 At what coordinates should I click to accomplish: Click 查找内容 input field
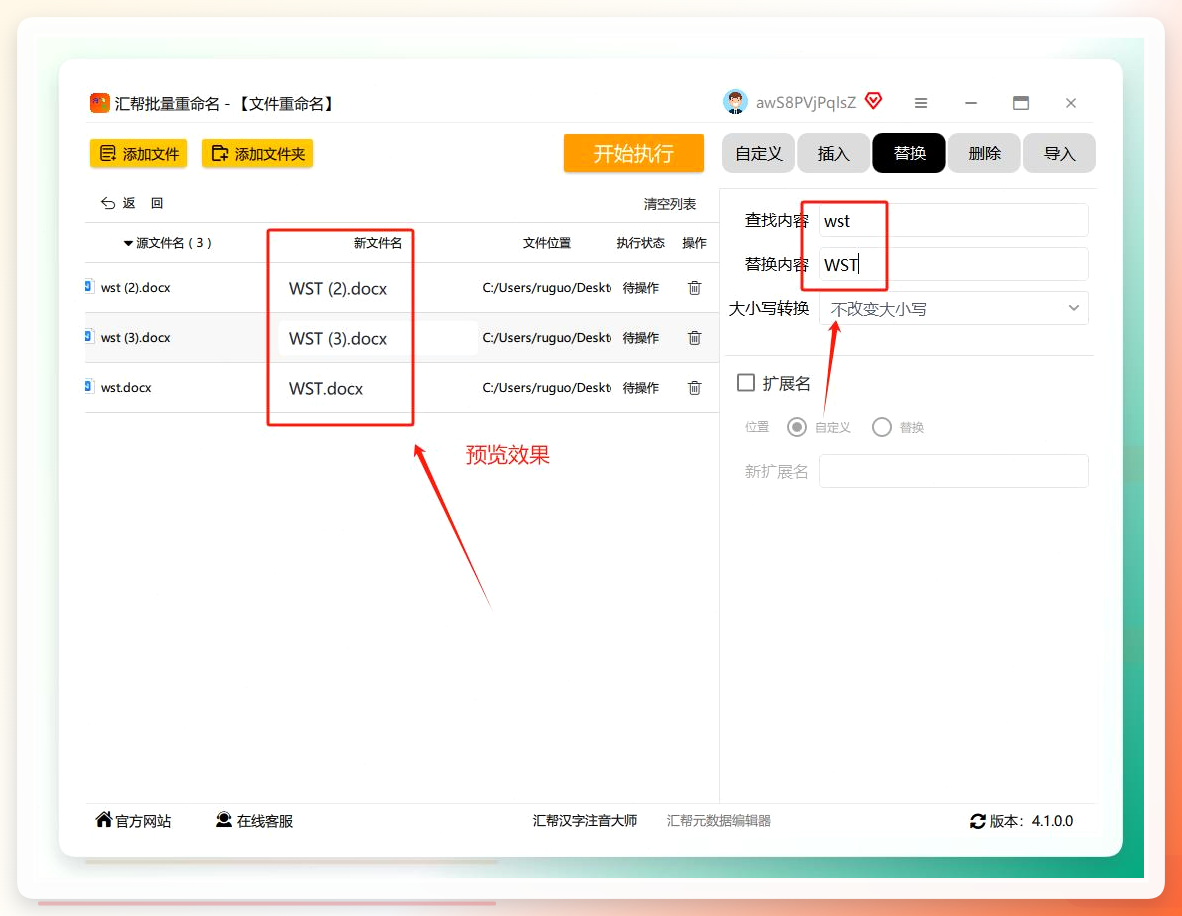[954, 221]
